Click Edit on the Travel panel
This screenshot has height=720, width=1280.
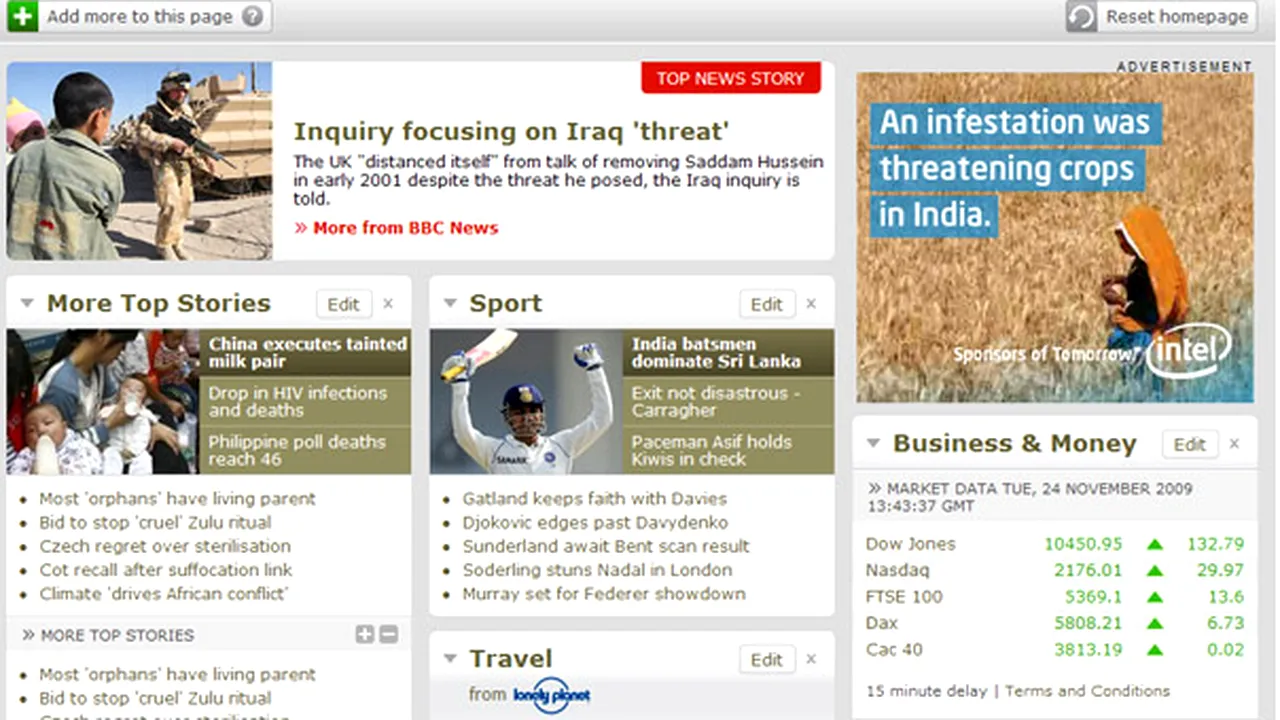pos(766,659)
